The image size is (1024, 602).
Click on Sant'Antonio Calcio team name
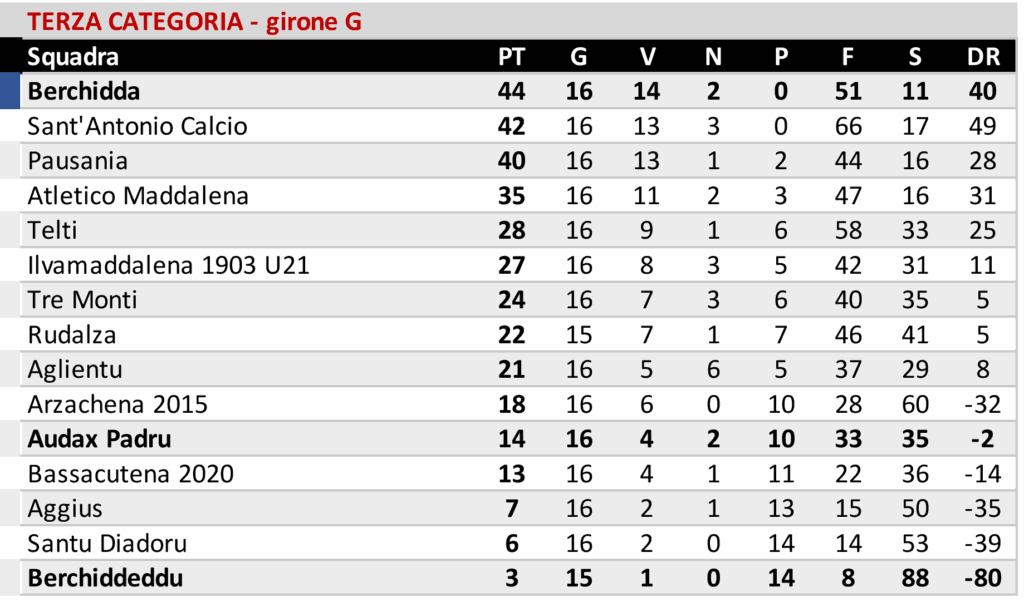point(138,126)
